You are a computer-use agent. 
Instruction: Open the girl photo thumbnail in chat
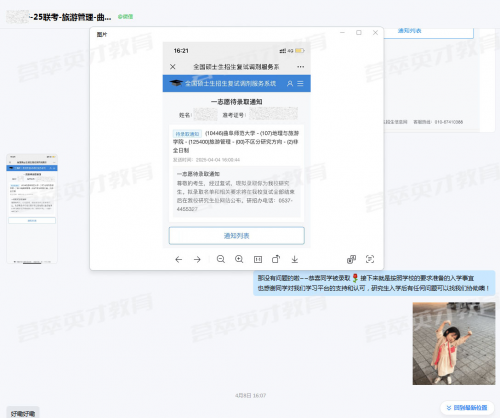(454, 344)
